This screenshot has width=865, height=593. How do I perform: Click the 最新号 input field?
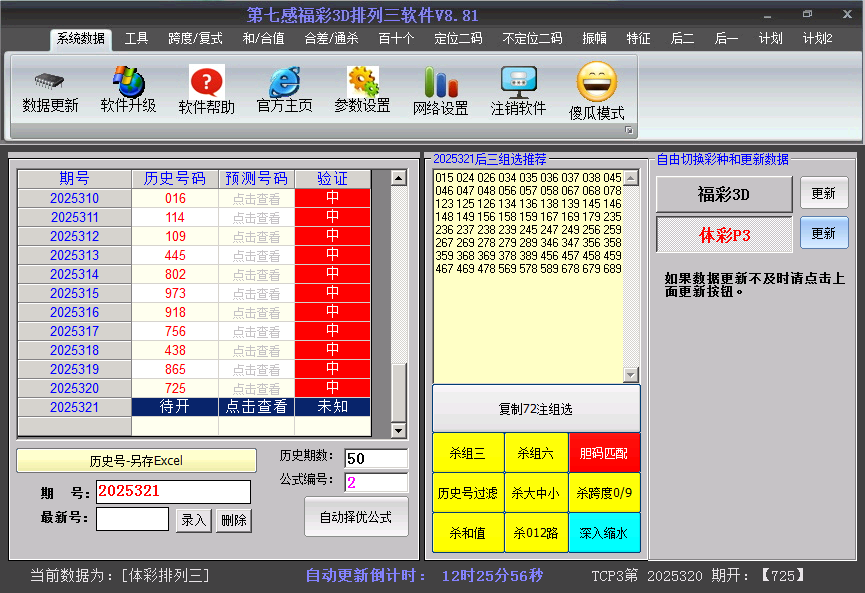coord(132,519)
